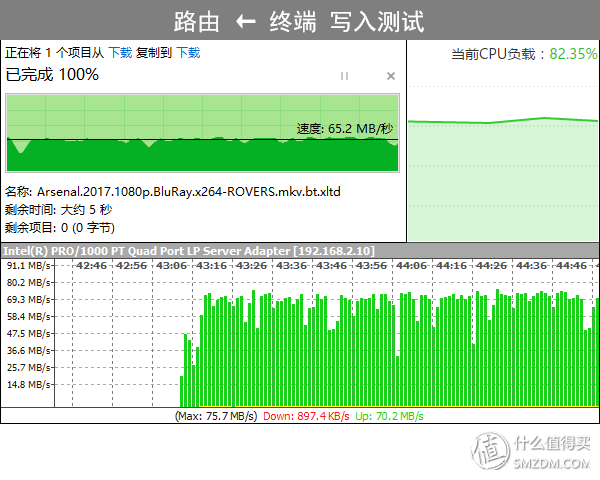Click the 剩余时间 大约 5 秒 line
This screenshot has height=480, width=600.
(x=59, y=210)
